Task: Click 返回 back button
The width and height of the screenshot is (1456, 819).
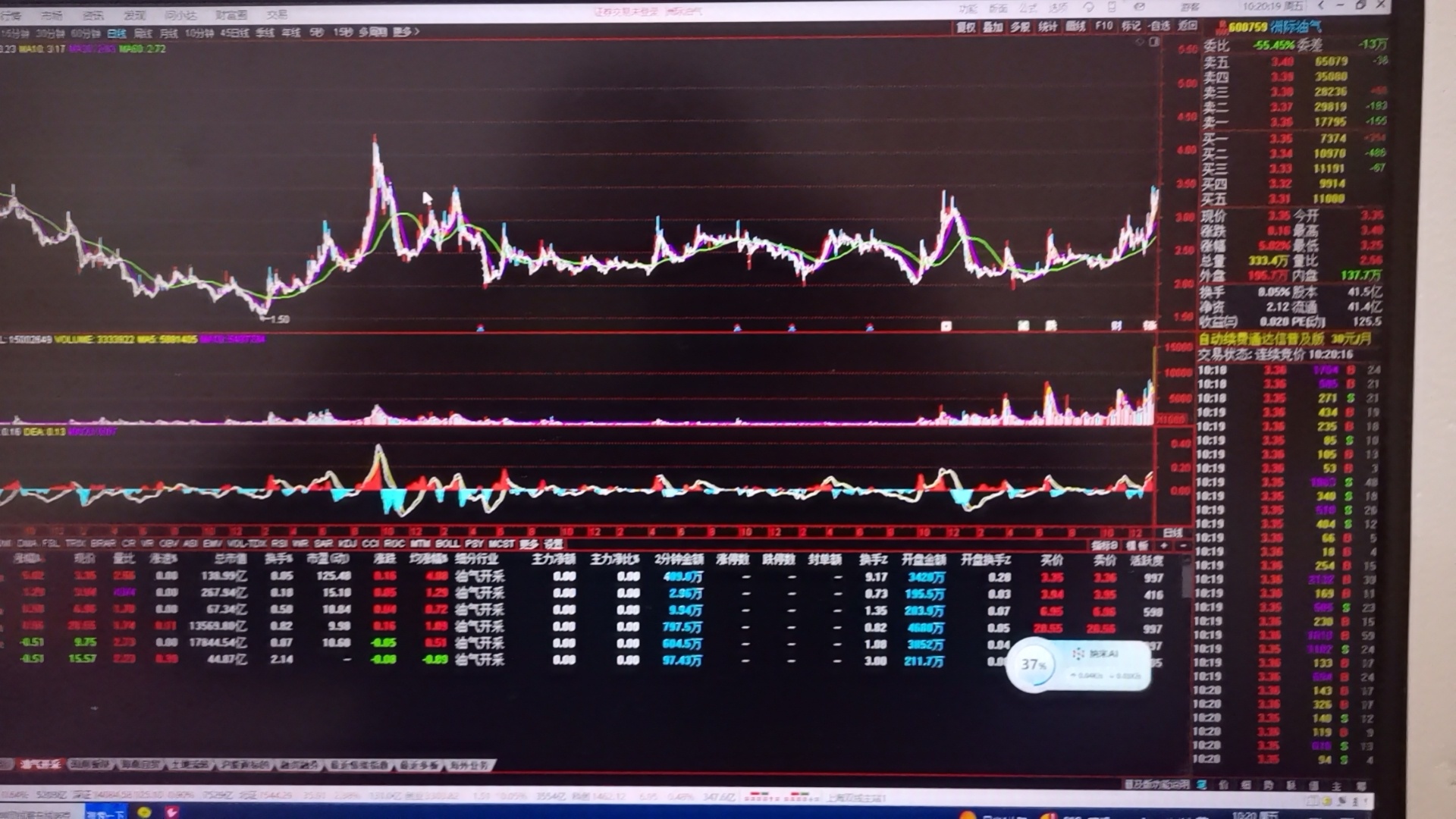Action: tap(1187, 26)
